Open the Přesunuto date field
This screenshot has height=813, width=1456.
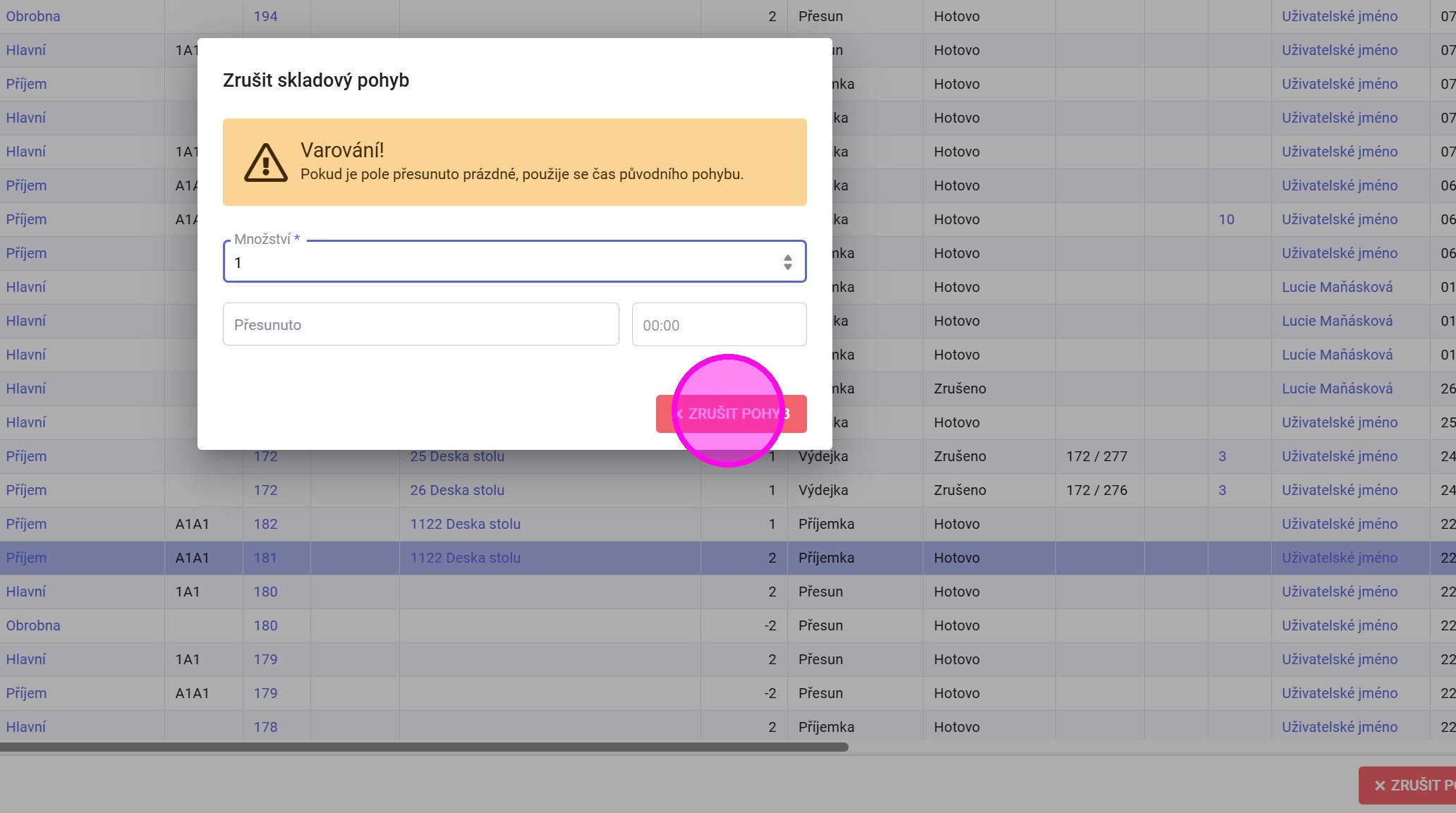click(420, 325)
